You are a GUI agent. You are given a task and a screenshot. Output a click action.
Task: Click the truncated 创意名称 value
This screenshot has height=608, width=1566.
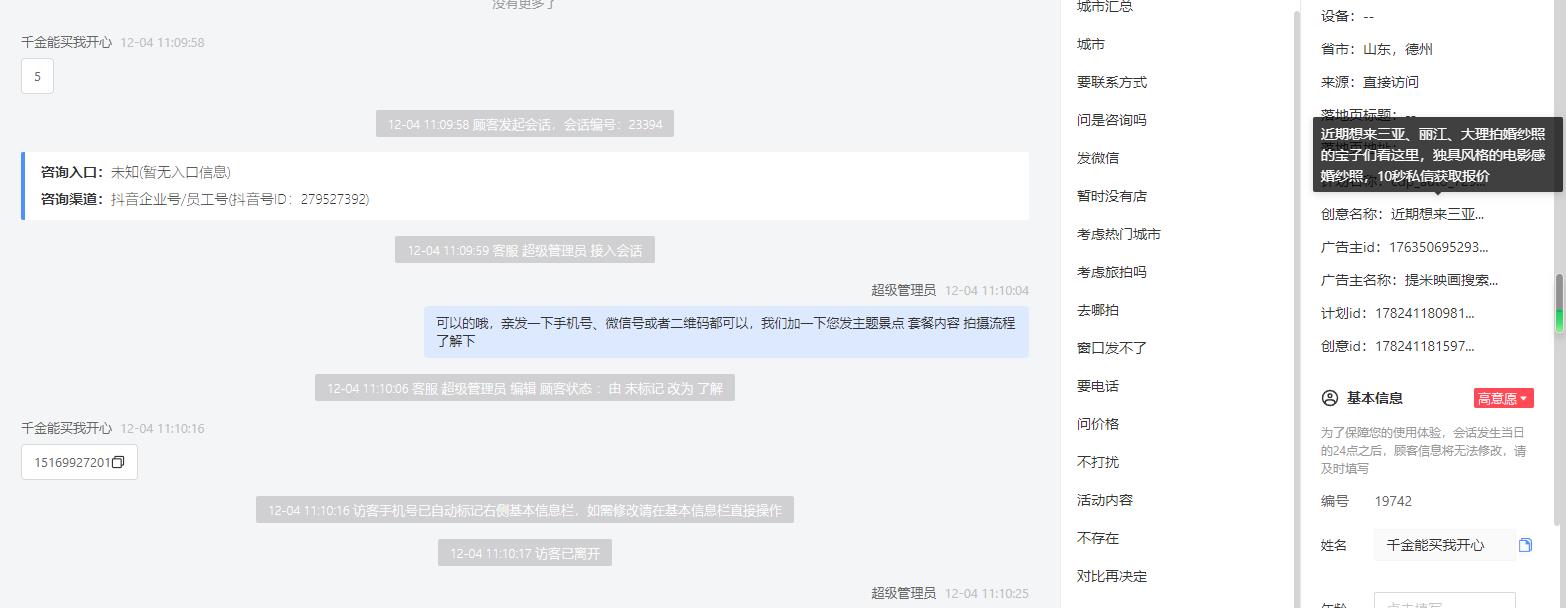click(x=1437, y=214)
